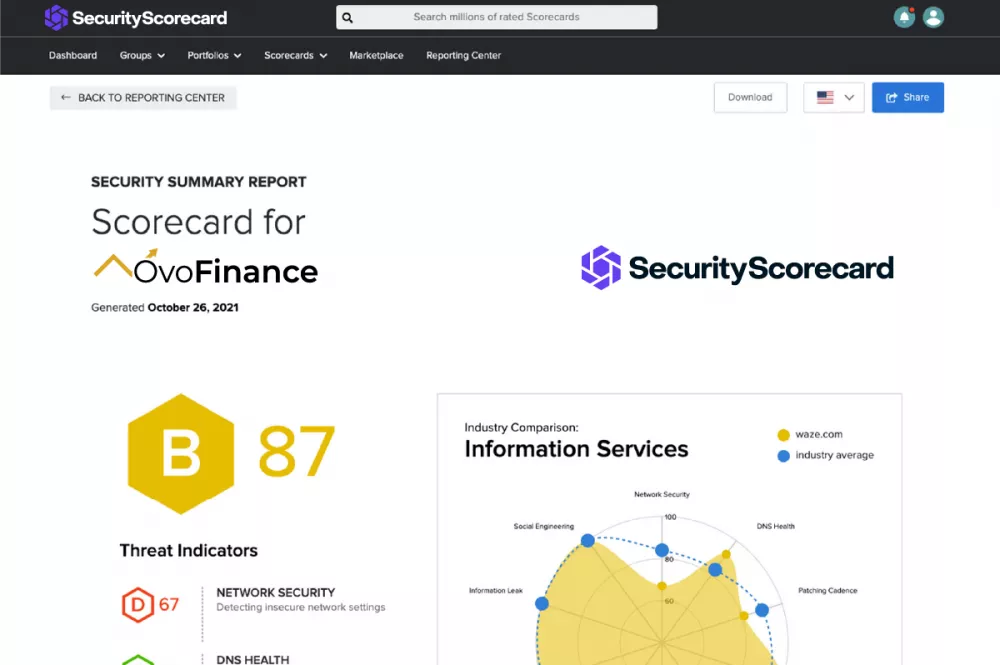Open the user profile avatar icon
The width and height of the screenshot is (1000, 665).
click(x=933, y=17)
